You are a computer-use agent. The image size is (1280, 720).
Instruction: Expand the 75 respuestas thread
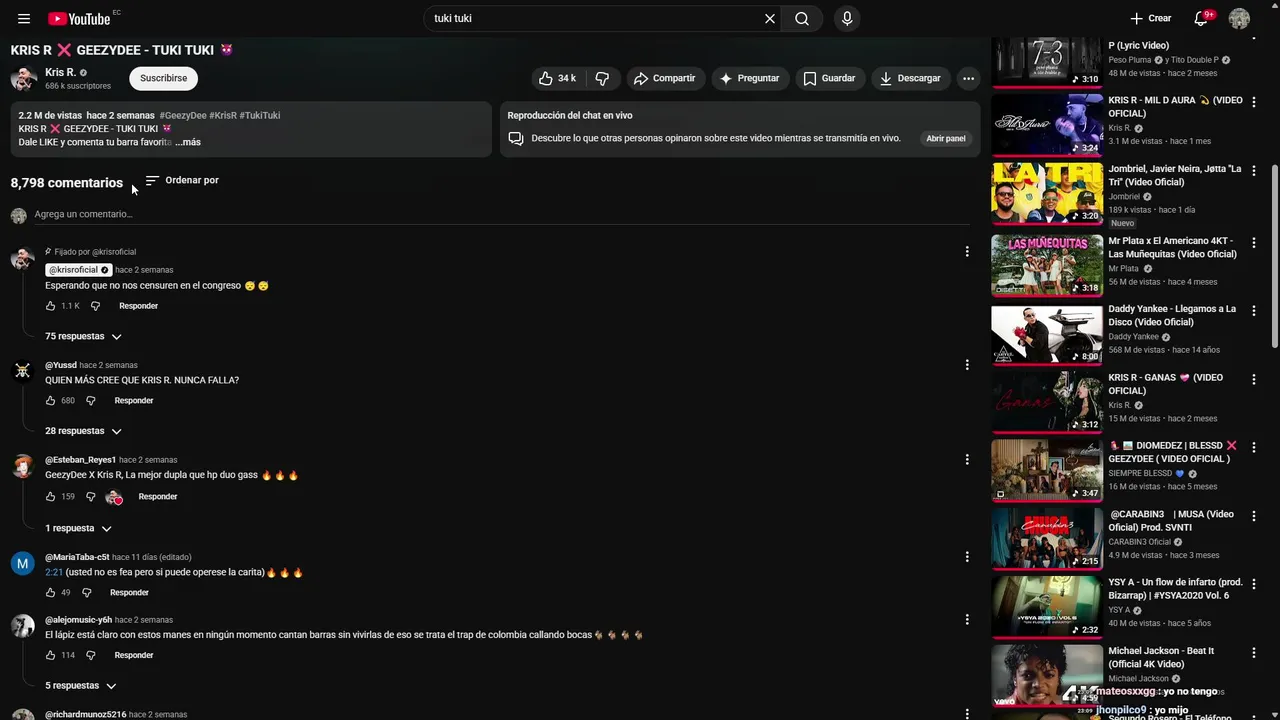(x=84, y=336)
